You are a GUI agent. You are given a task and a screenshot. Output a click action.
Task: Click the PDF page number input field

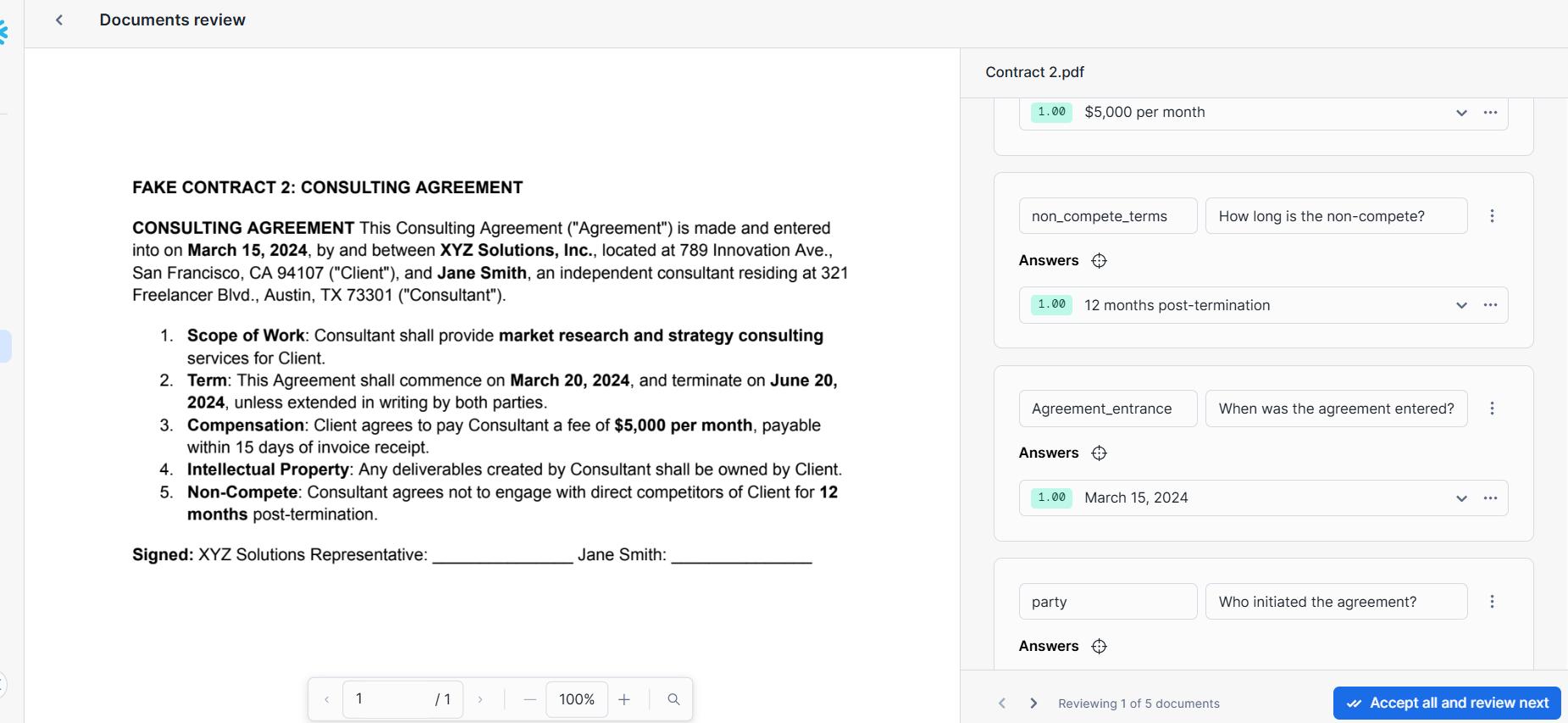click(385, 699)
